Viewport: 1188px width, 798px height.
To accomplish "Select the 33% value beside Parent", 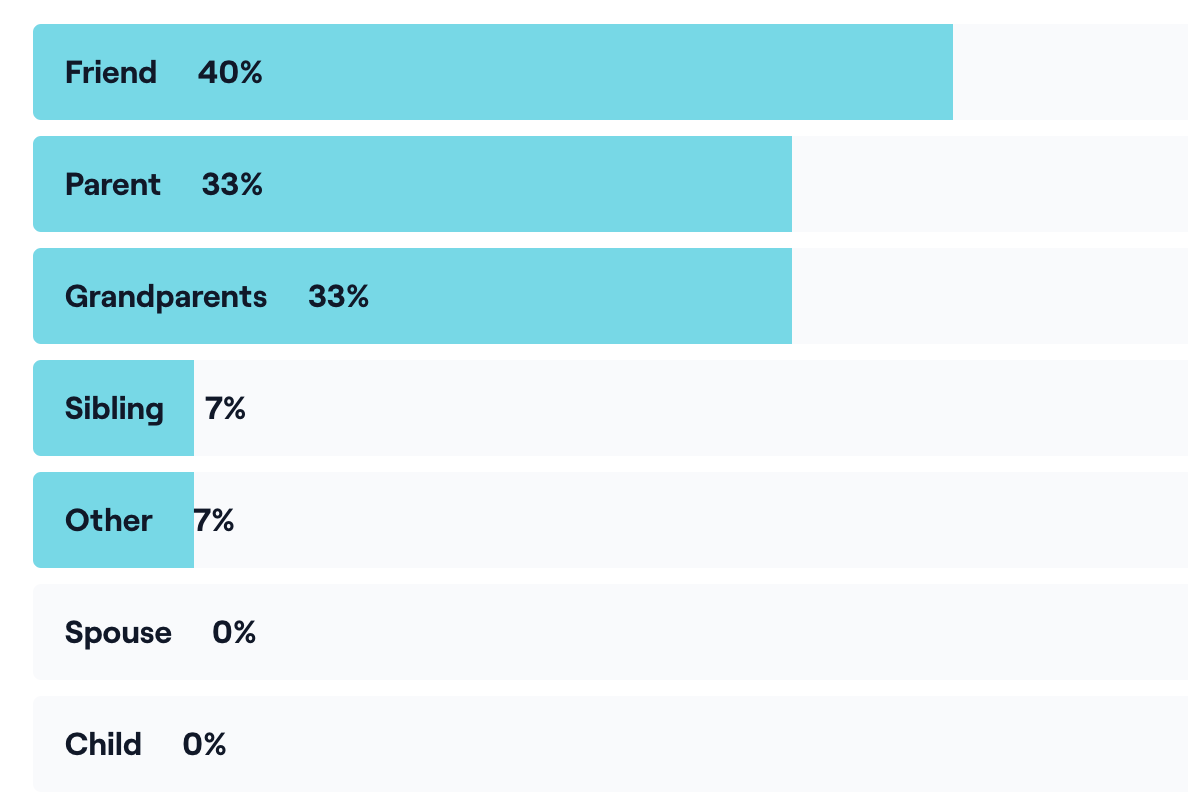I will coord(232,184).
